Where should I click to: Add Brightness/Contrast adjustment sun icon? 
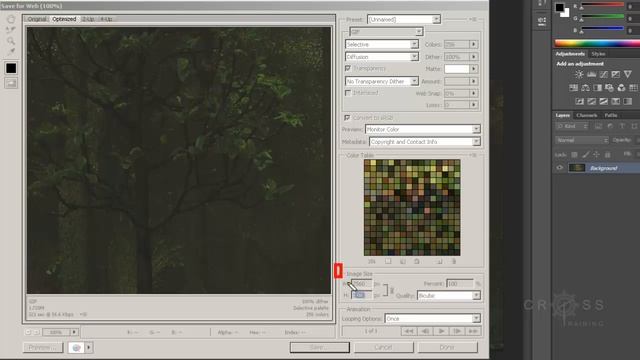(x=579, y=74)
